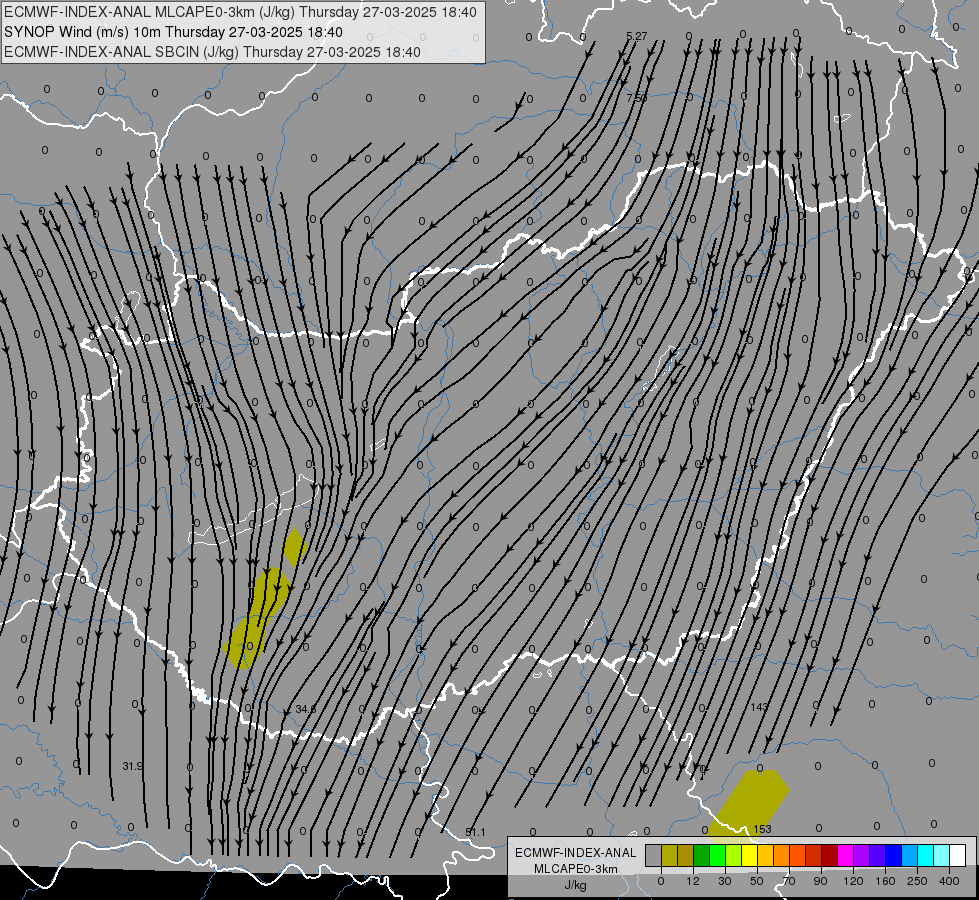Click the legend scale label 120
979x900 pixels.
pos(853,881)
